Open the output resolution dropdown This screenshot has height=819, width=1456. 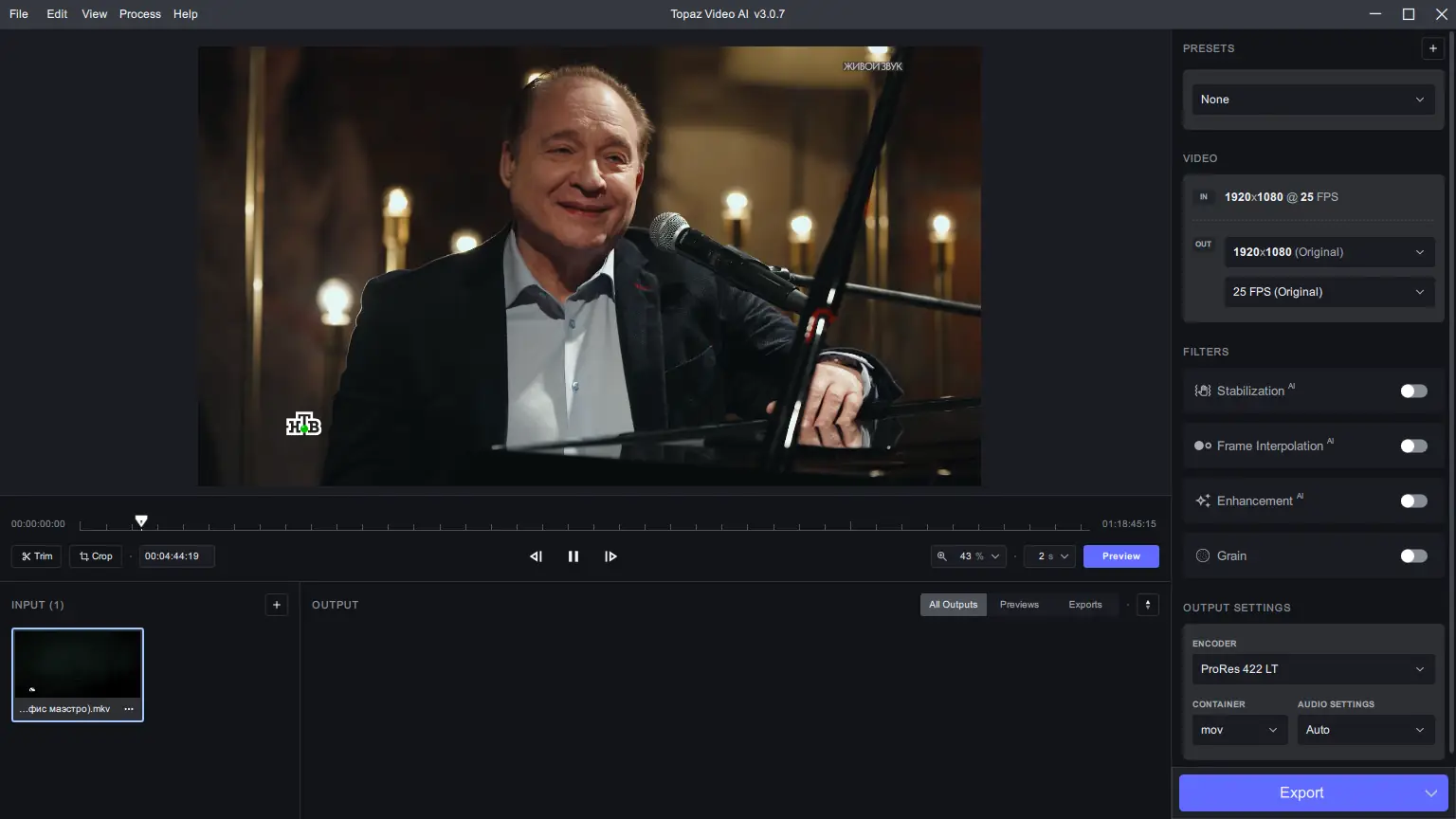click(x=1329, y=251)
